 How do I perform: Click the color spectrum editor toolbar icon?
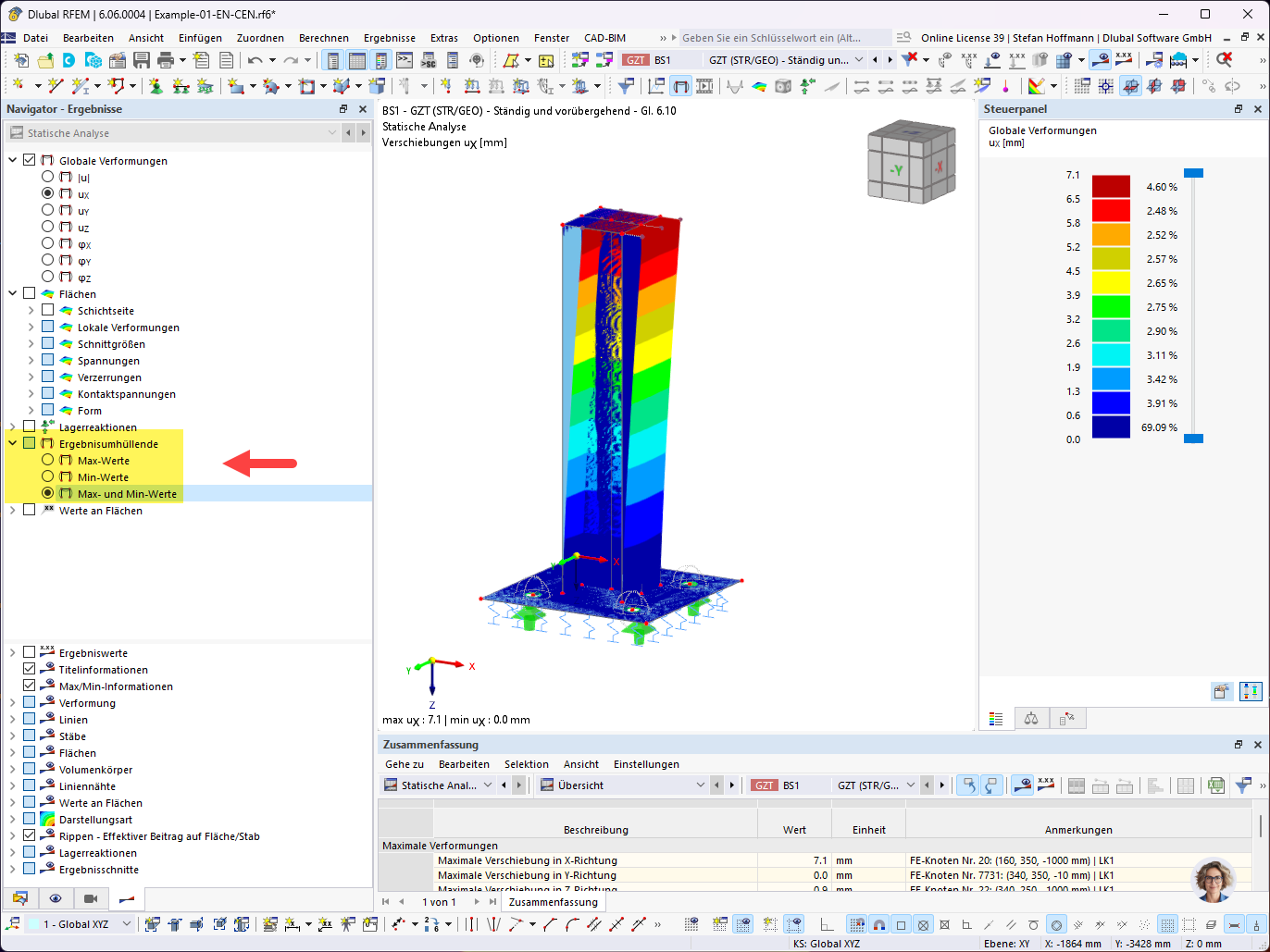pos(1036,86)
